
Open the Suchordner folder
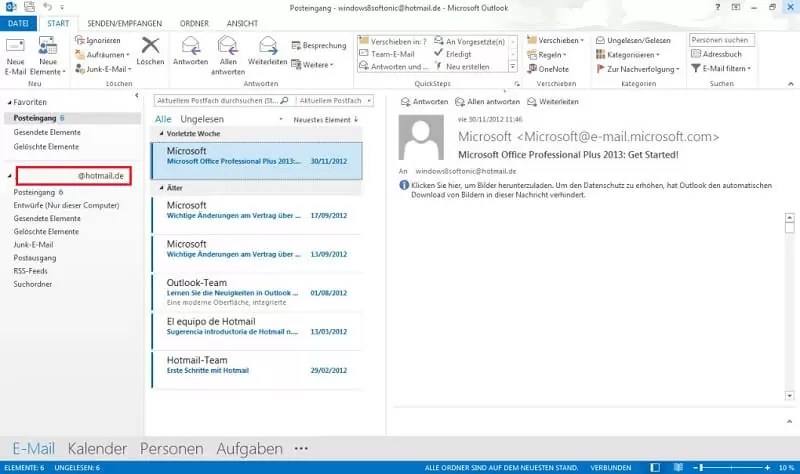33,284
